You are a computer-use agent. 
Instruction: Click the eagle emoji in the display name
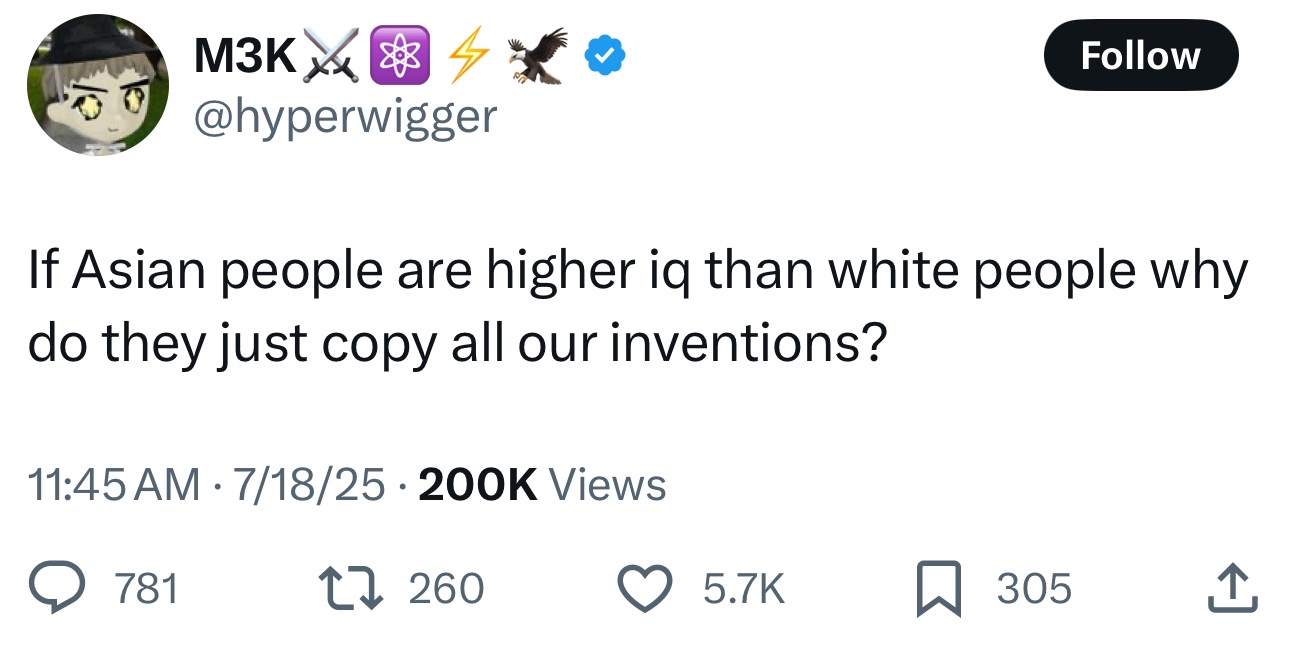click(x=538, y=56)
